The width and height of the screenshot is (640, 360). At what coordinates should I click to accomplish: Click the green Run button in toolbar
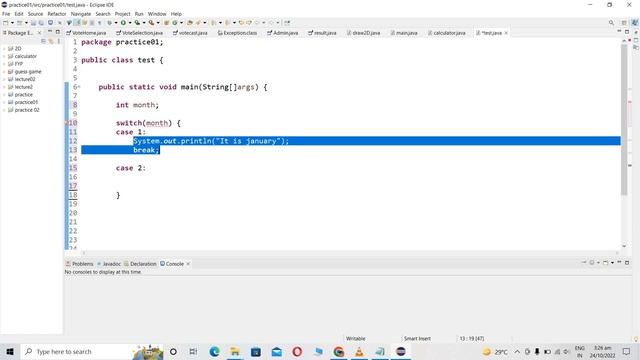click(x=123, y=22)
